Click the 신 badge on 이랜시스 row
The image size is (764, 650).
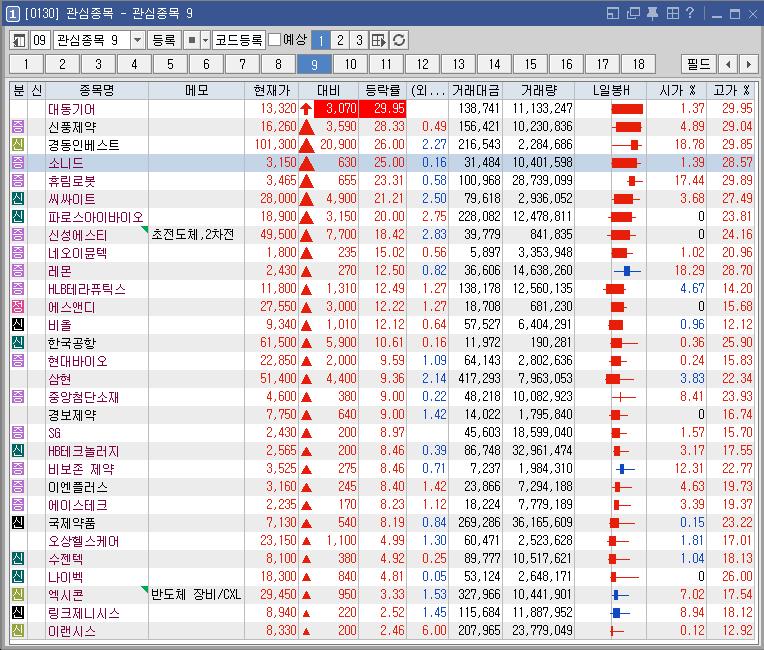coord(18,631)
